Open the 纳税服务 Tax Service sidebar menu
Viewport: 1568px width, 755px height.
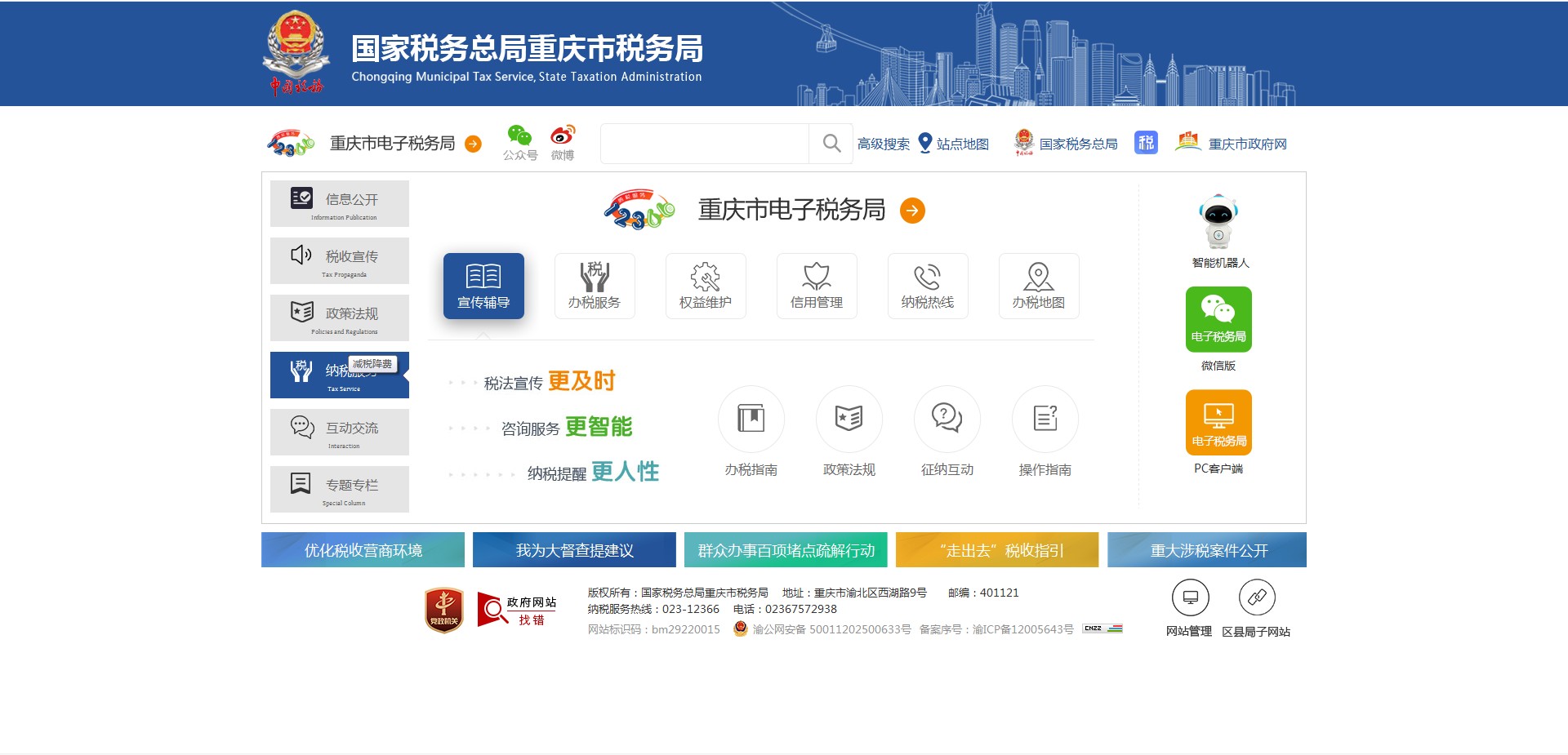point(340,375)
